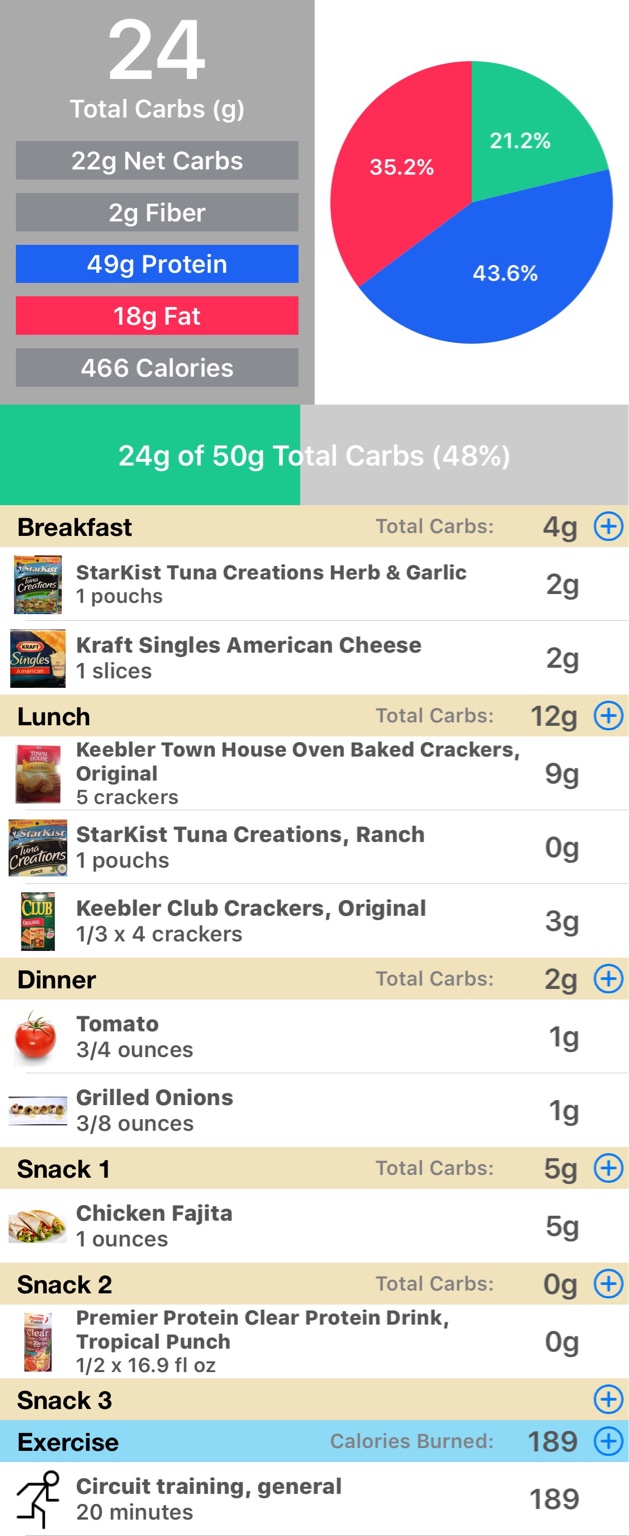The width and height of the screenshot is (629, 1536).
Task: Tap the 24g of 50g carbs progress bar
Action: click(x=314, y=455)
